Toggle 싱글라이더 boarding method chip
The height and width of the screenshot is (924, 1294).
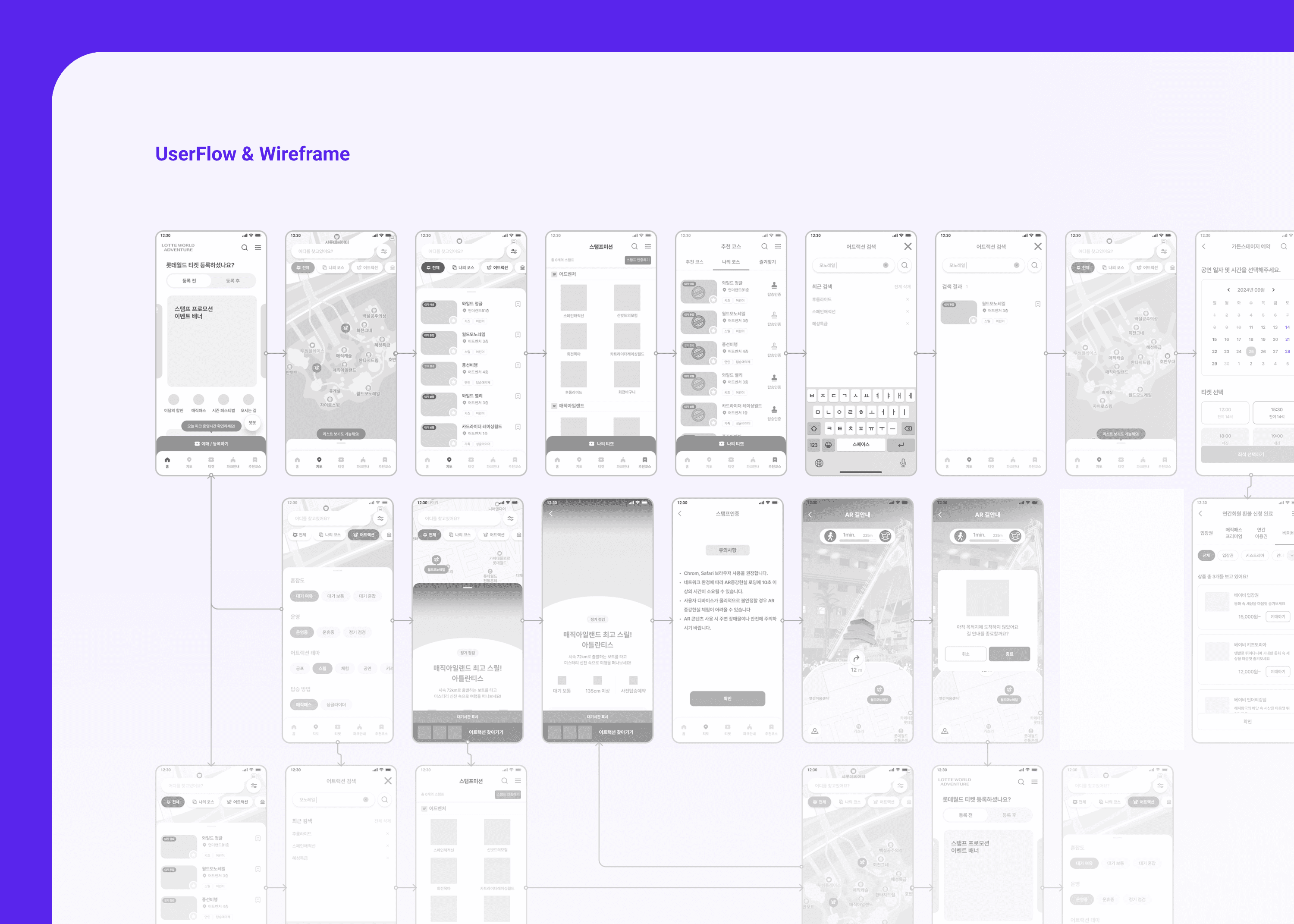[336, 704]
